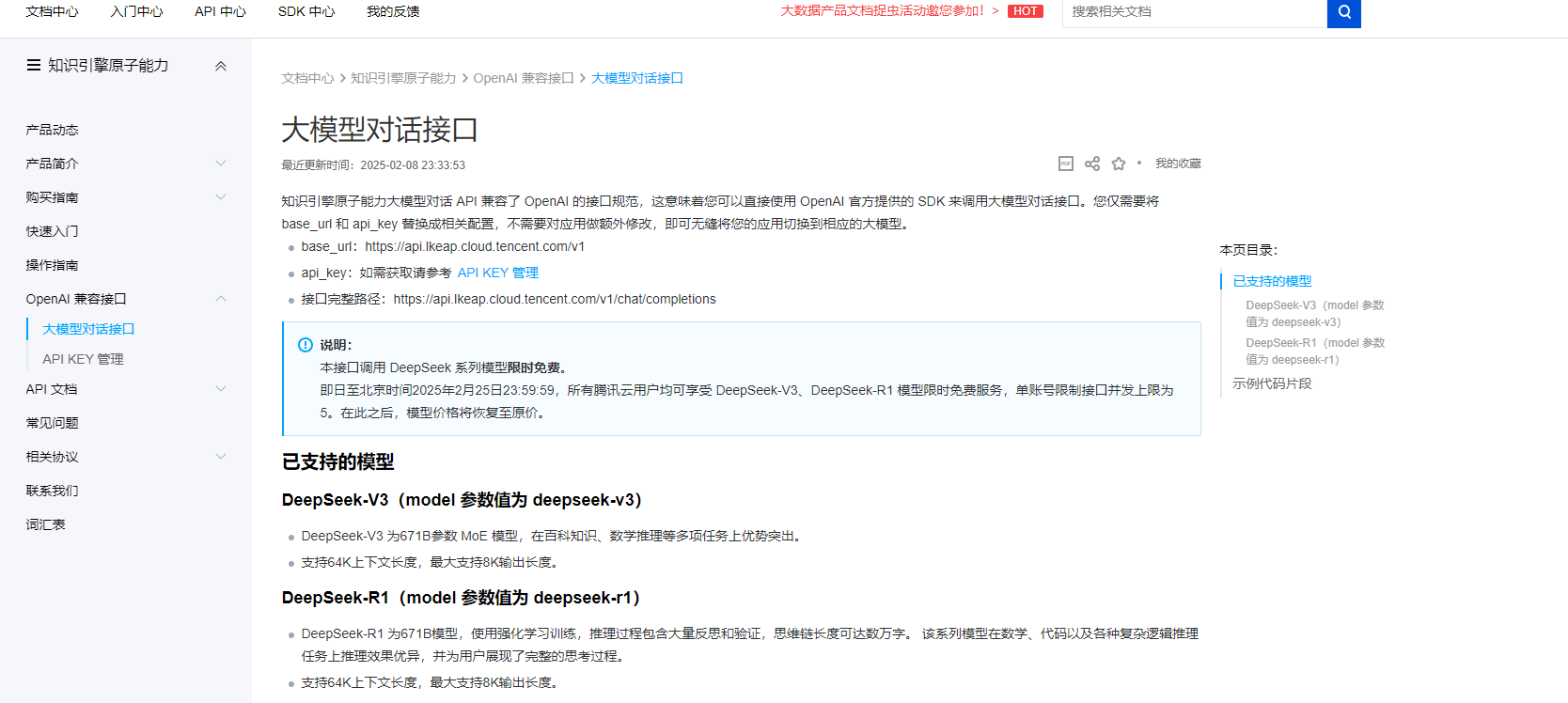Click the 搜索相关文档 search field
The height and width of the screenshot is (703, 1568).
click(x=1194, y=12)
